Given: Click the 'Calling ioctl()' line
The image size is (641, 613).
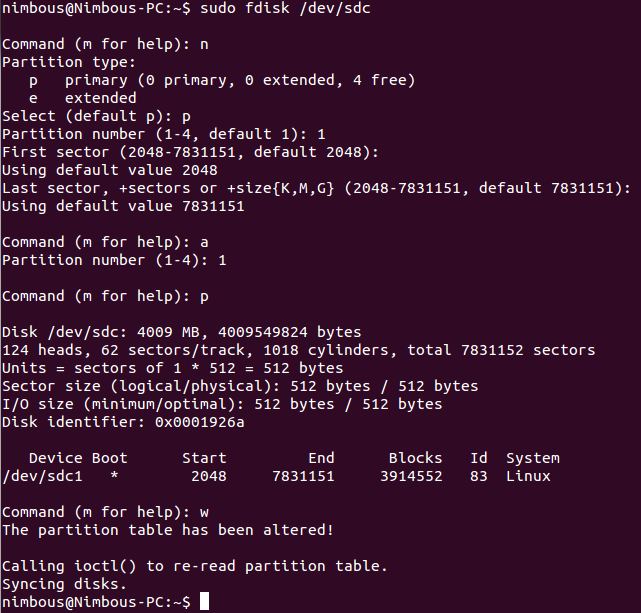Looking at the screenshot, I should [x=195, y=566].
